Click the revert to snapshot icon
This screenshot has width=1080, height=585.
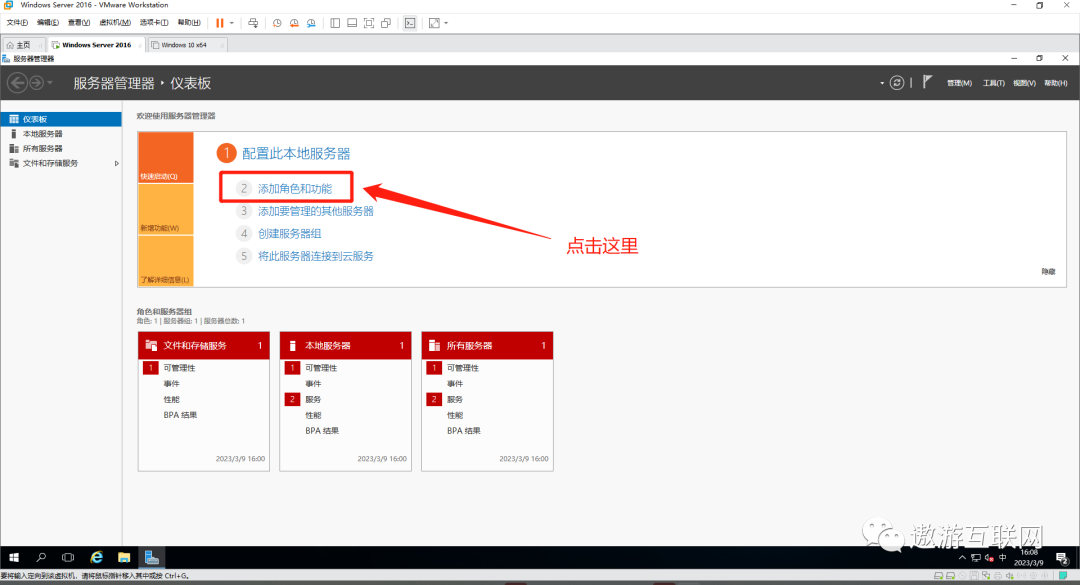pyautogui.click(x=294, y=23)
